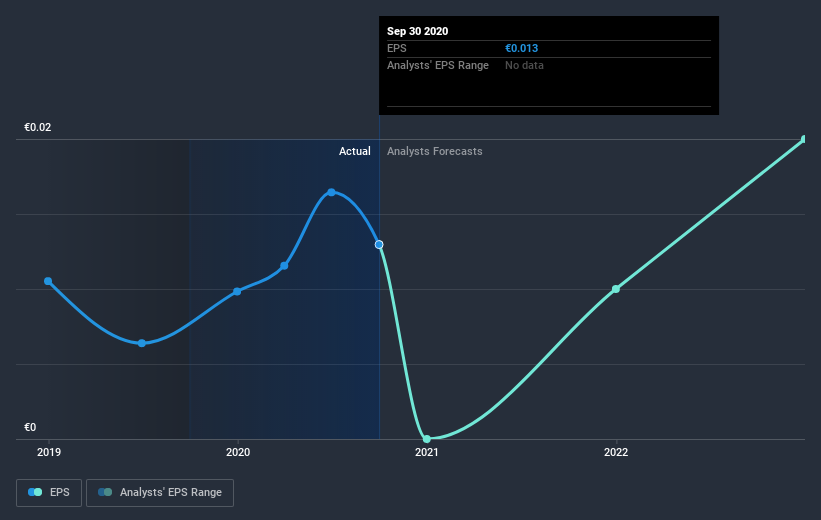
Task: Click the €0.02 y-axis label
Action: point(38,127)
